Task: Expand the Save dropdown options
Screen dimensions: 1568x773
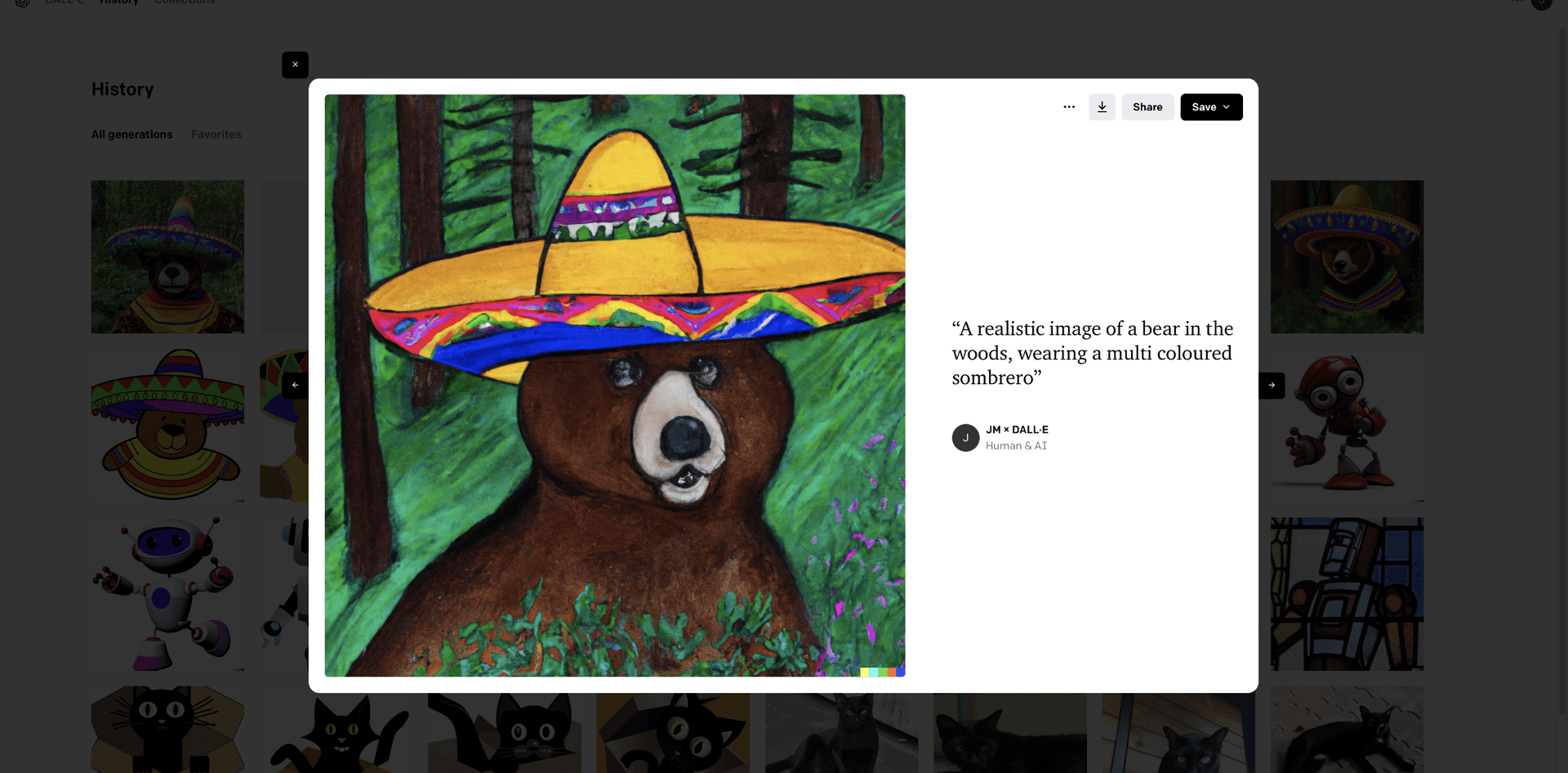Action: [1227, 106]
